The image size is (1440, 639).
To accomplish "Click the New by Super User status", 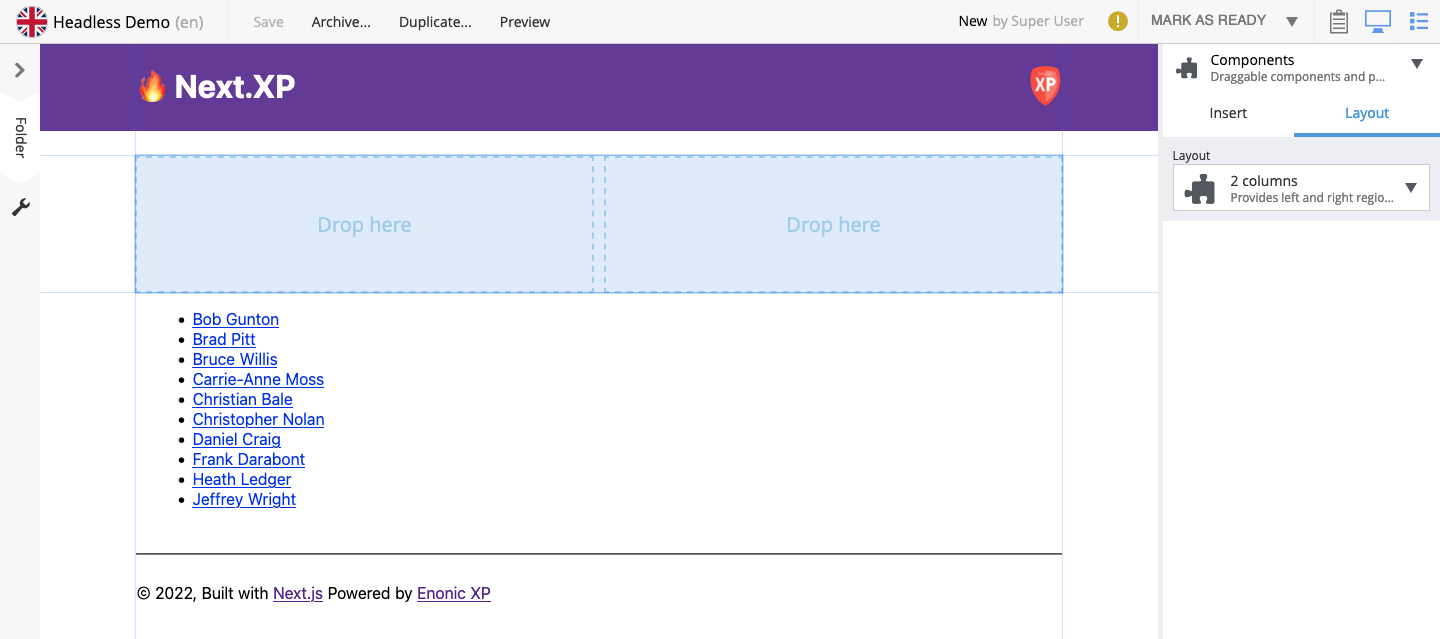I will [x=1021, y=21].
